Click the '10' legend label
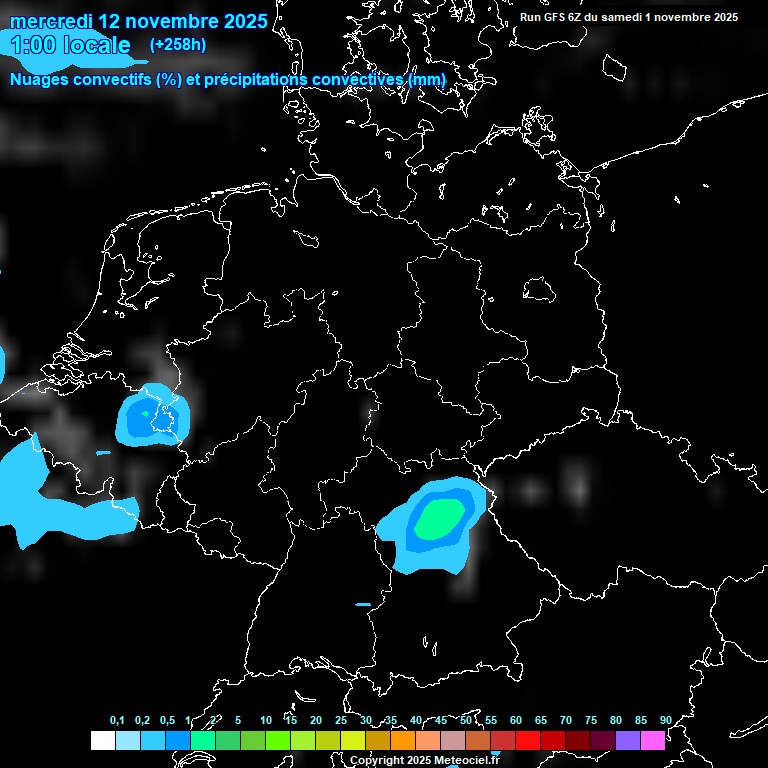Image resolution: width=768 pixels, height=768 pixels. [266, 720]
